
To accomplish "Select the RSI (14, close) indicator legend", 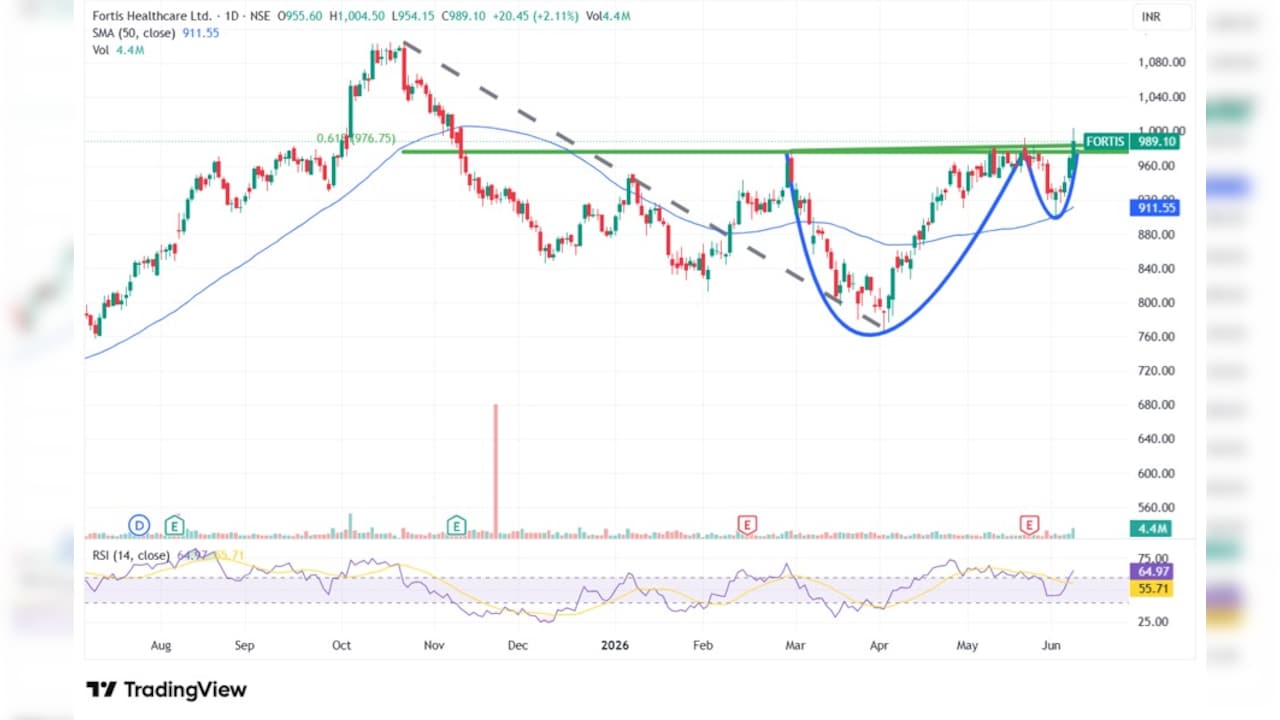I will (129, 555).
